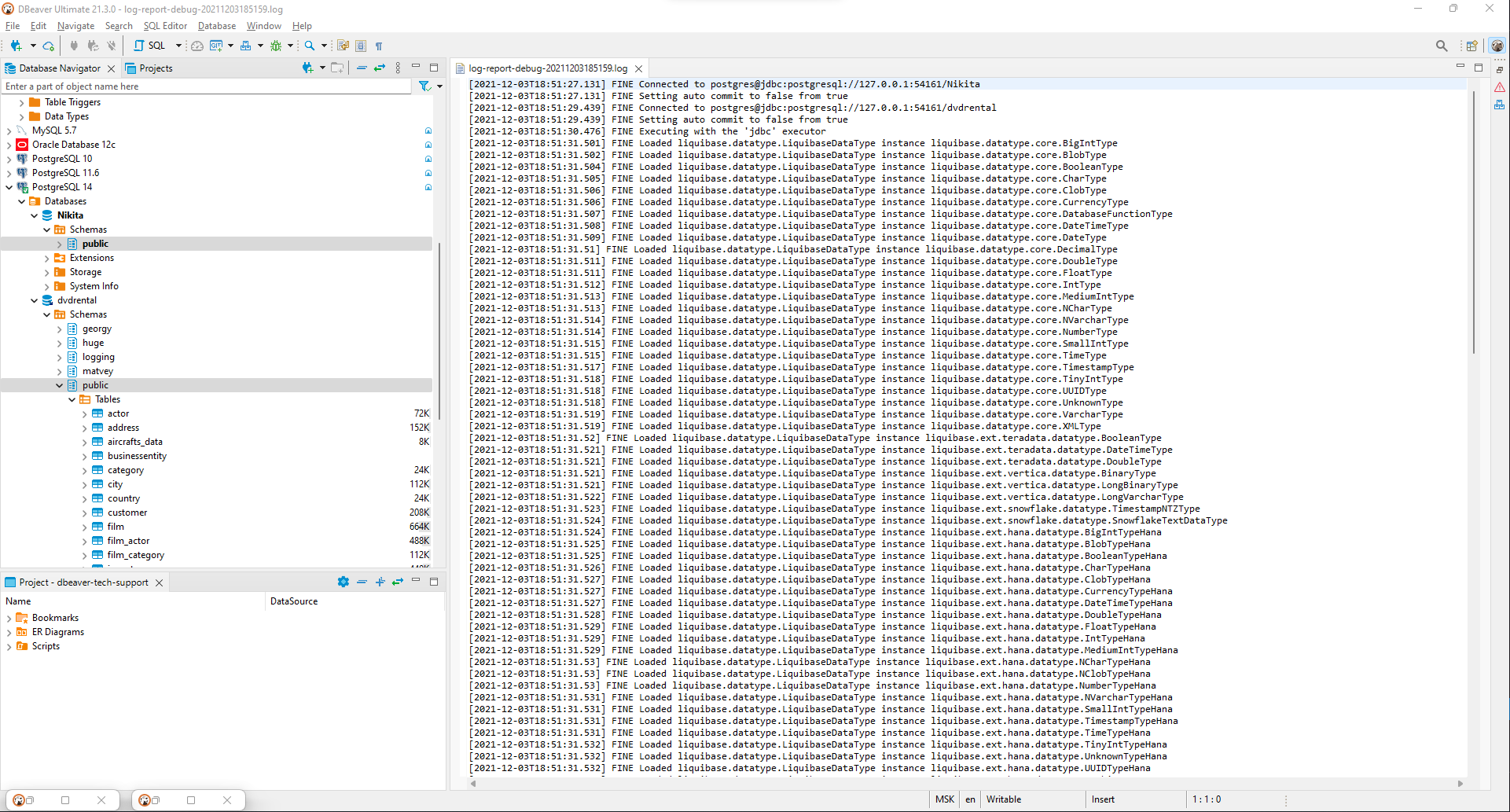1510x812 pixels.
Task: Click create folder icon in Navigator panel
Action: (337, 68)
